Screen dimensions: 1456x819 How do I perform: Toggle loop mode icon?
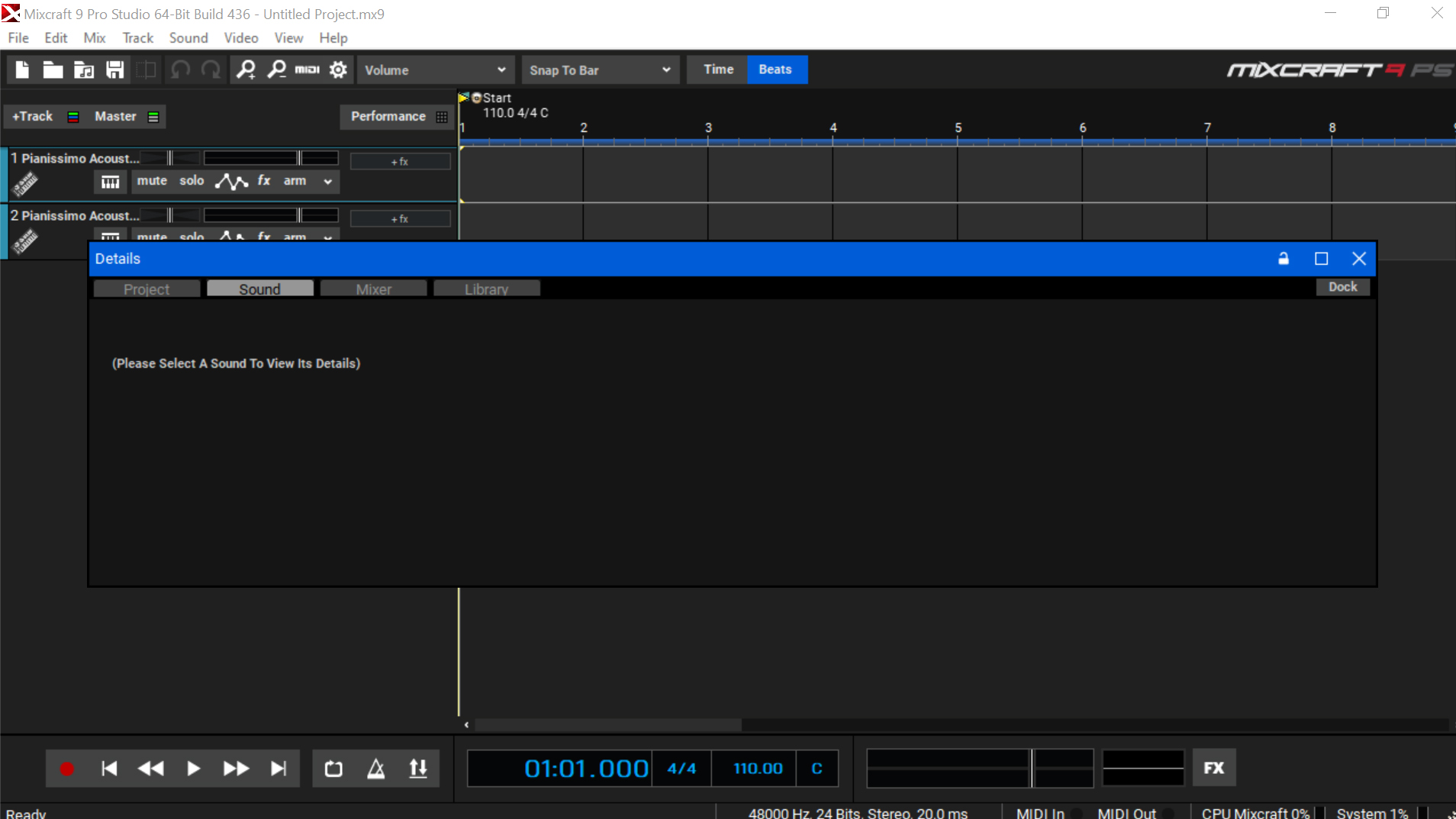333,769
